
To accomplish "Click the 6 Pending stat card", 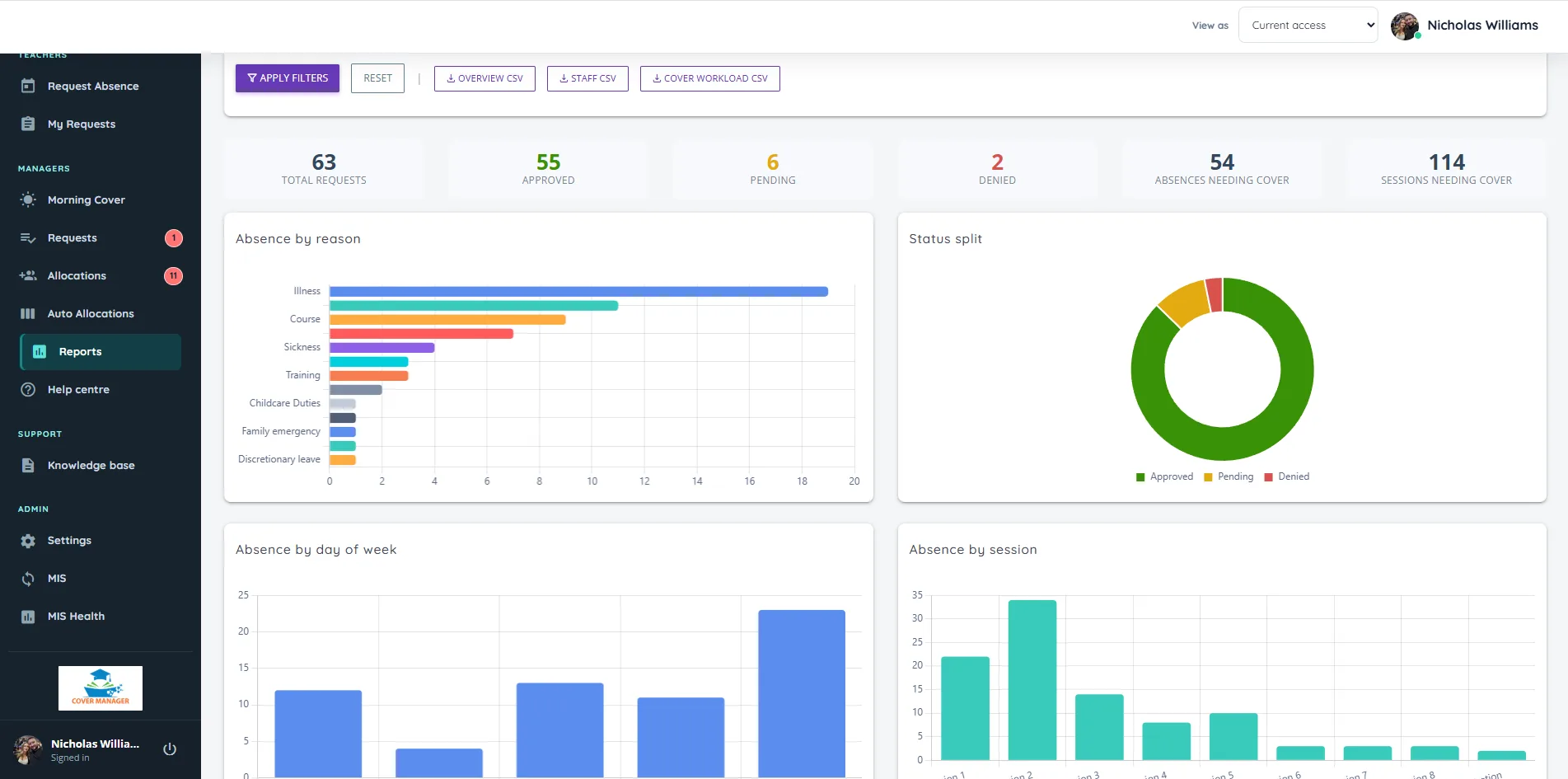I will [x=773, y=169].
